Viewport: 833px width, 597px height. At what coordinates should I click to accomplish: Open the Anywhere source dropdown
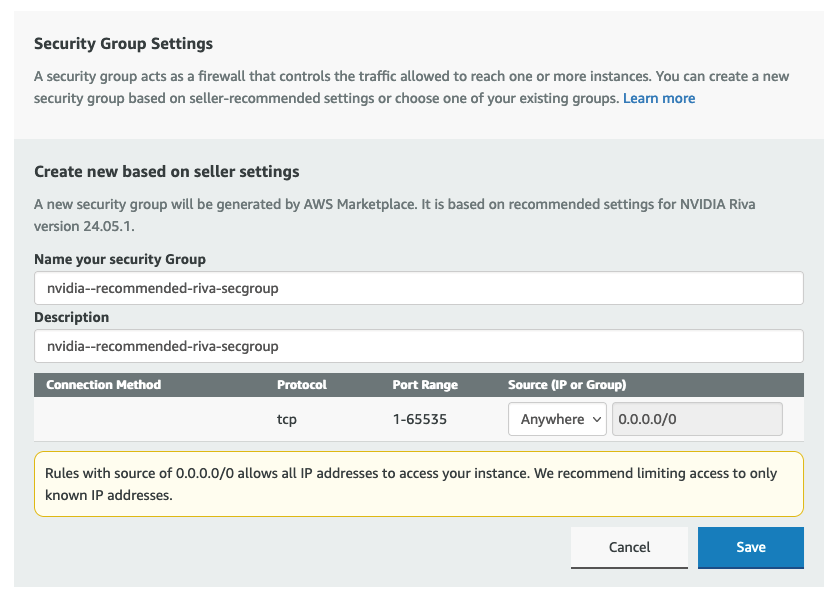(556, 419)
